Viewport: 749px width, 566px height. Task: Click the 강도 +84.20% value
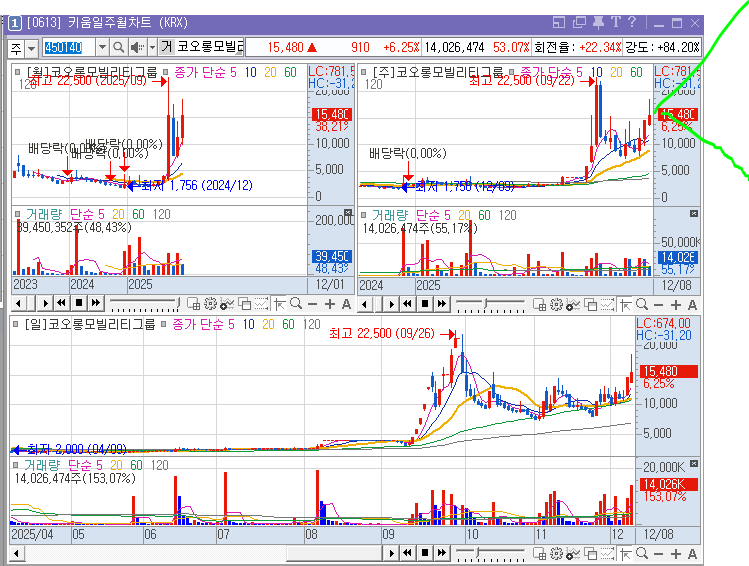click(x=678, y=47)
